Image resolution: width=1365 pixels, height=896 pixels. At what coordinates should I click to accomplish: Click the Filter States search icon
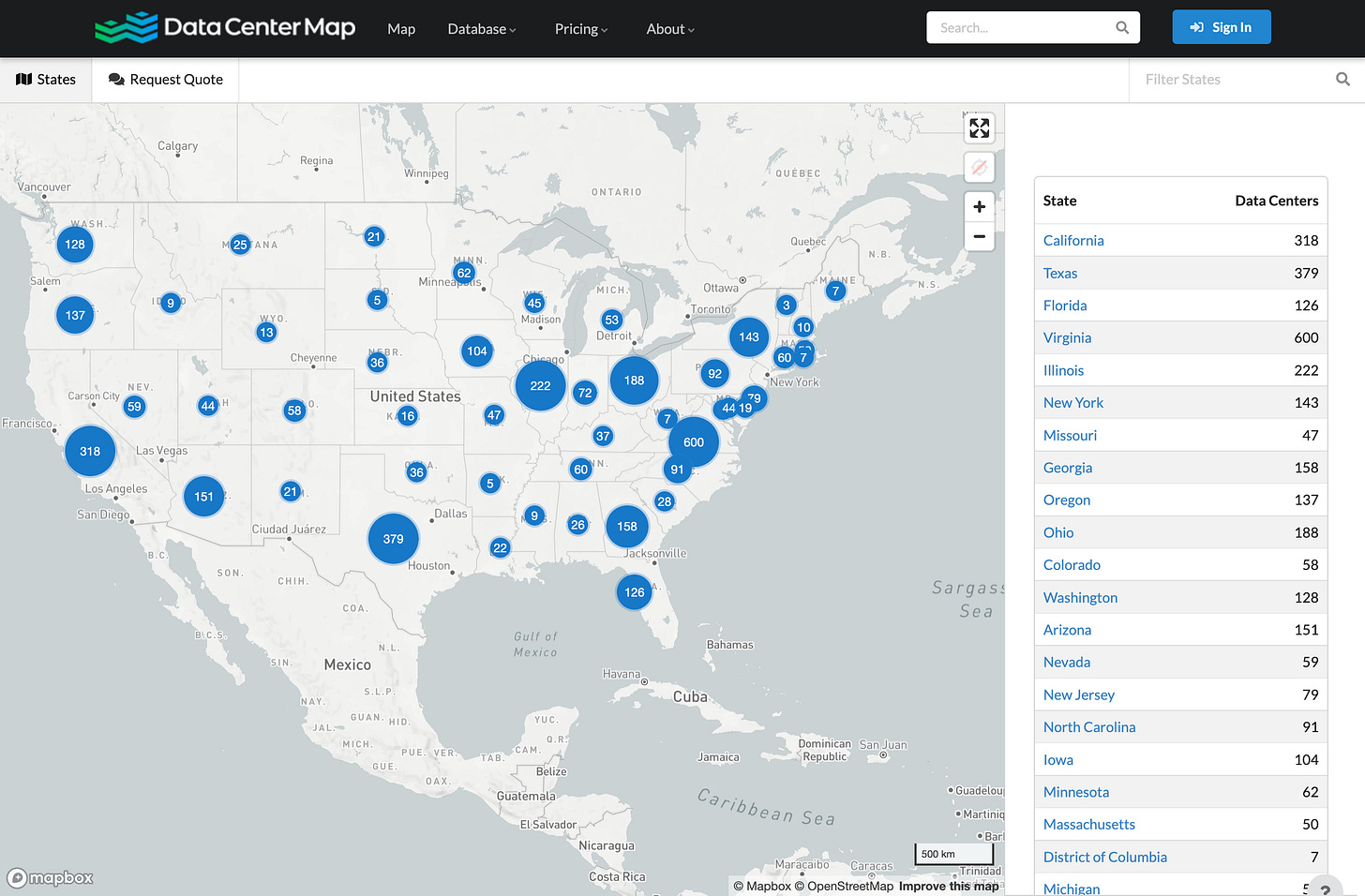point(1342,79)
